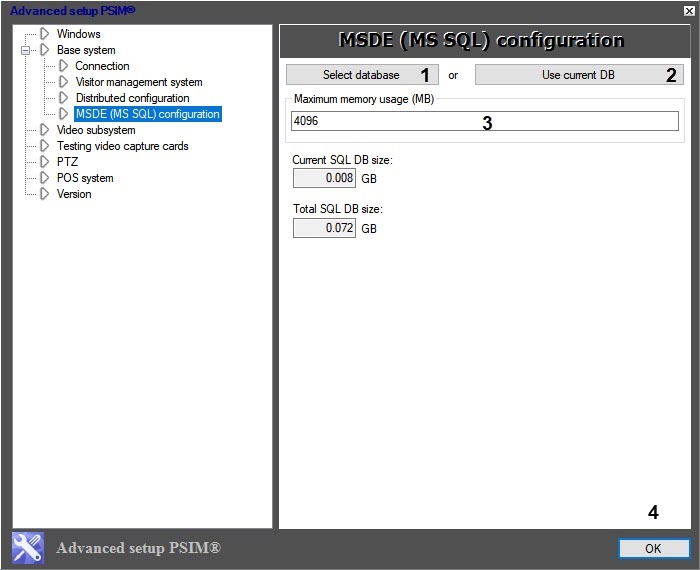This screenshot has height=570, width=700.
Task: Click the MSDE (MS SQL) configuration arrow icon
Action: coord(63,114)
